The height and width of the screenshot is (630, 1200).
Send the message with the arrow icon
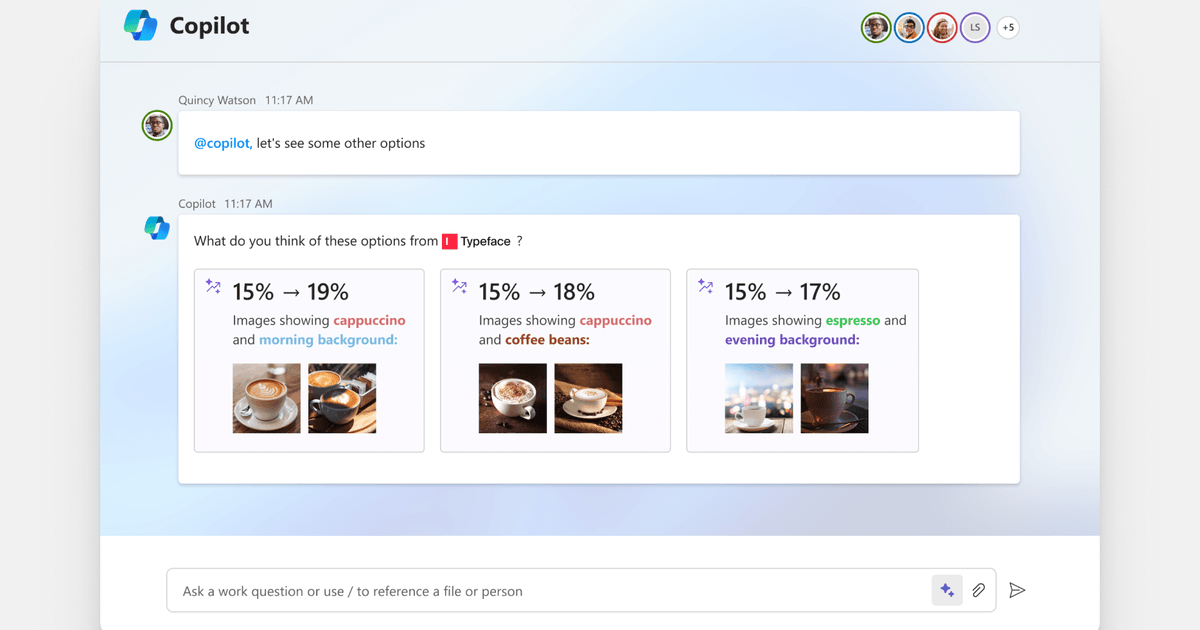[x=1017, y=590]
